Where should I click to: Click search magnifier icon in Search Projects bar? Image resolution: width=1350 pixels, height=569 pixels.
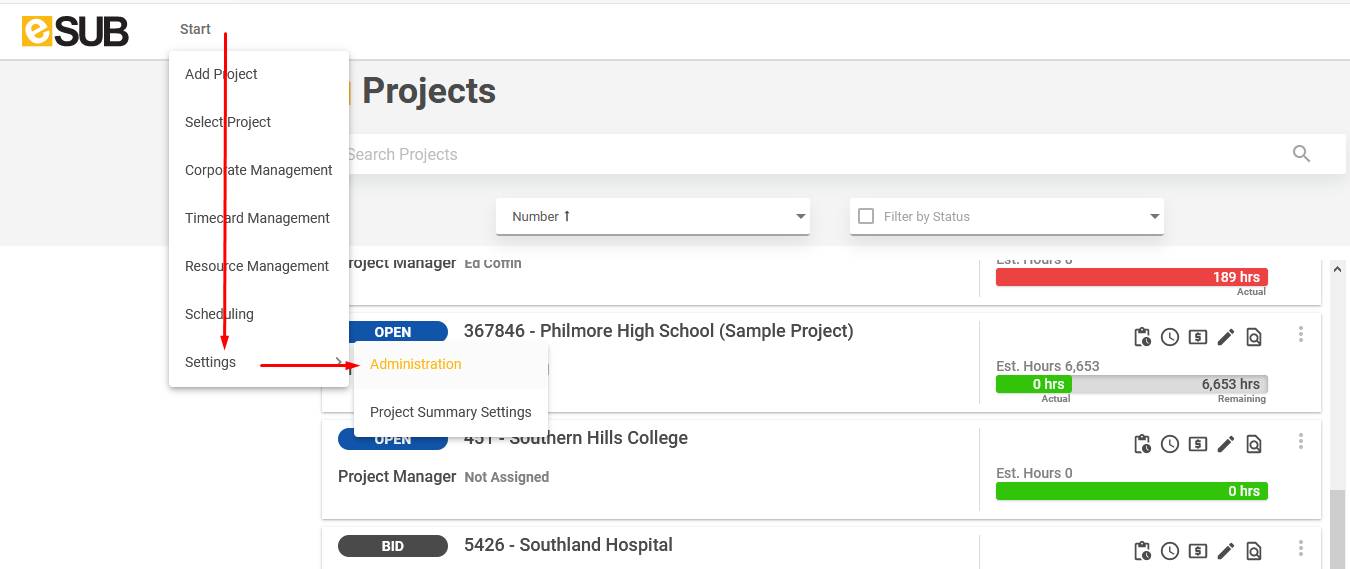pos(1301,154)
